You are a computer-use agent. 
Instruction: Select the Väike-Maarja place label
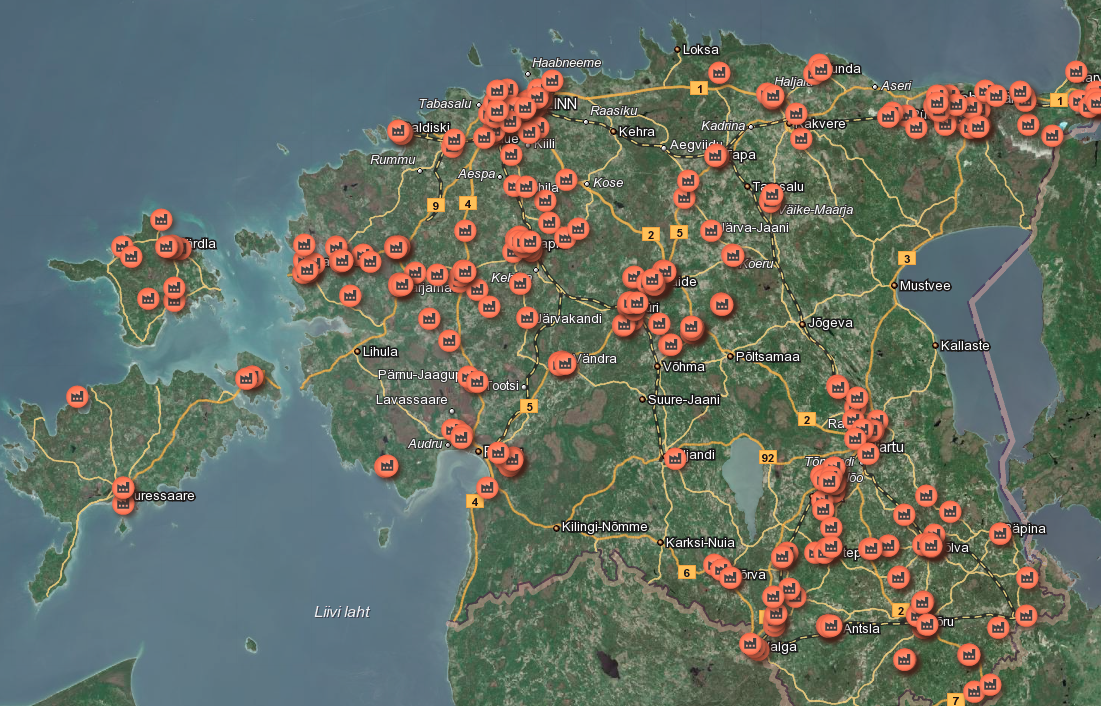click(x=815, y=209)
